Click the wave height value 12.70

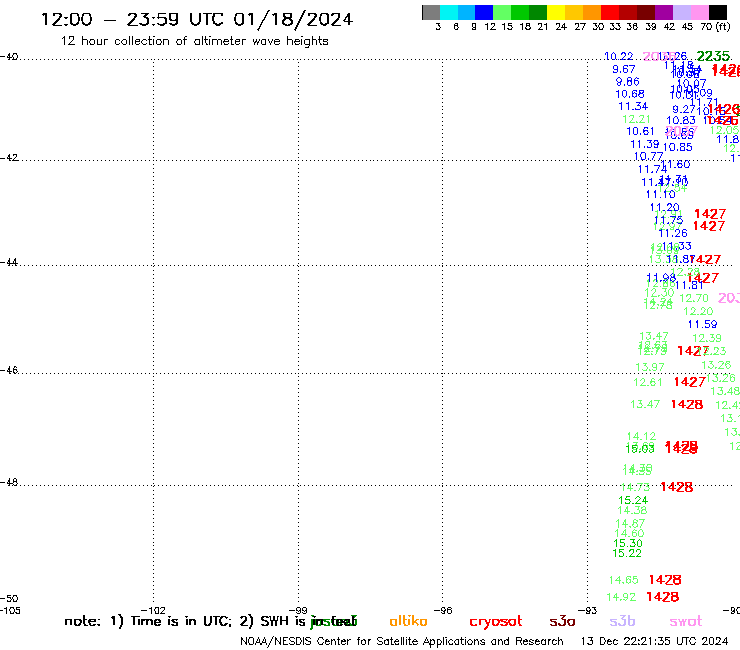point(694,298)
